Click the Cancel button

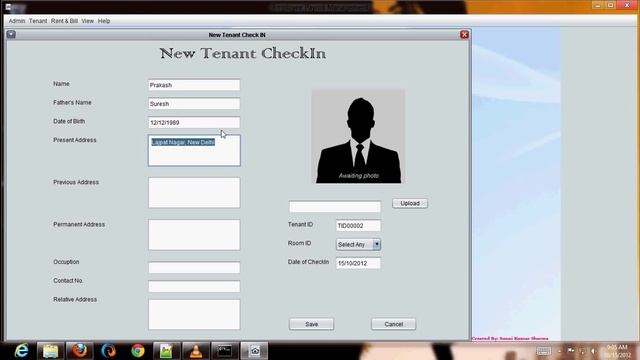click(393, 324)
